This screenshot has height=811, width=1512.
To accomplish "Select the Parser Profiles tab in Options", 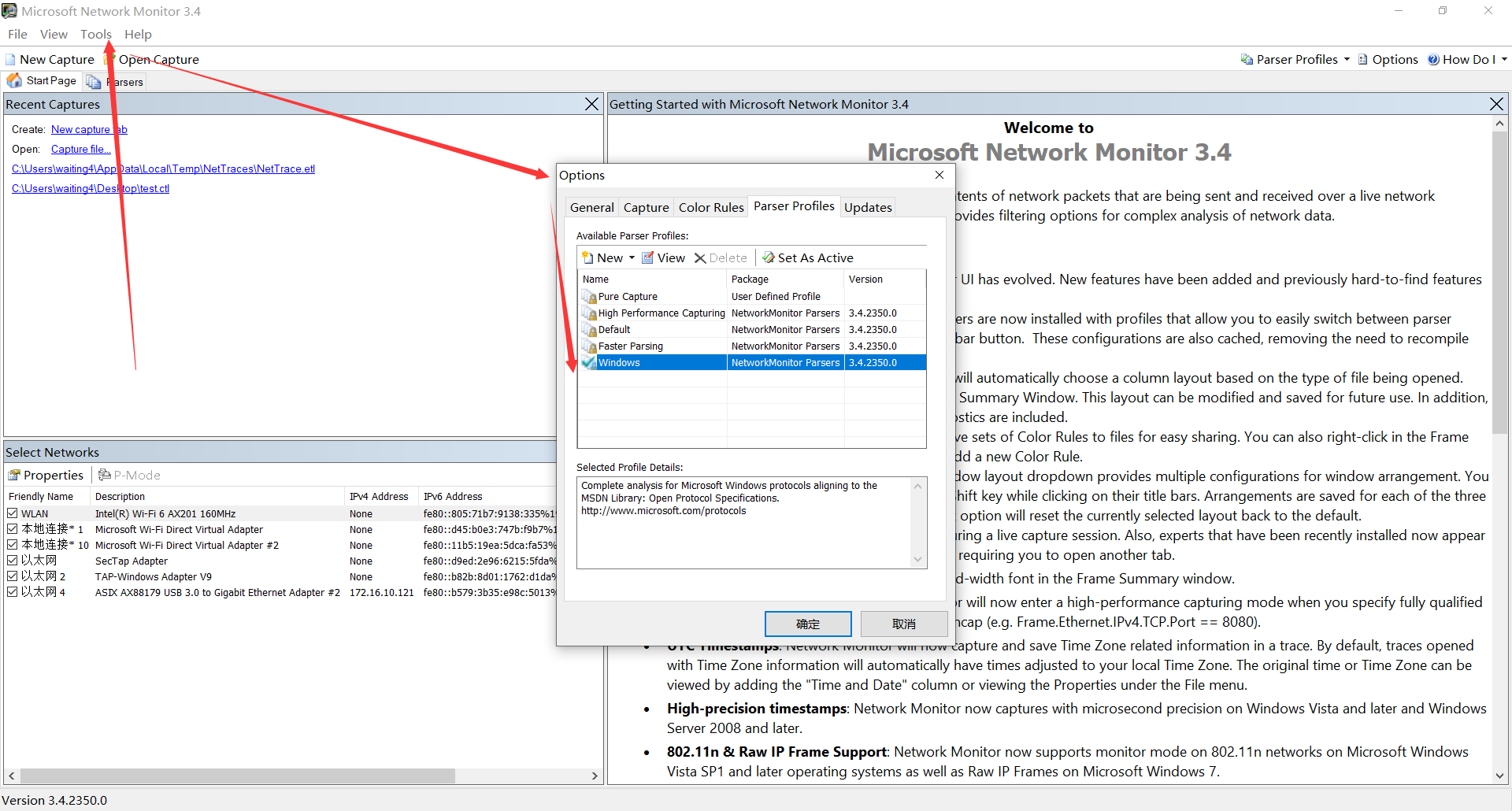I will coord(794,206).
